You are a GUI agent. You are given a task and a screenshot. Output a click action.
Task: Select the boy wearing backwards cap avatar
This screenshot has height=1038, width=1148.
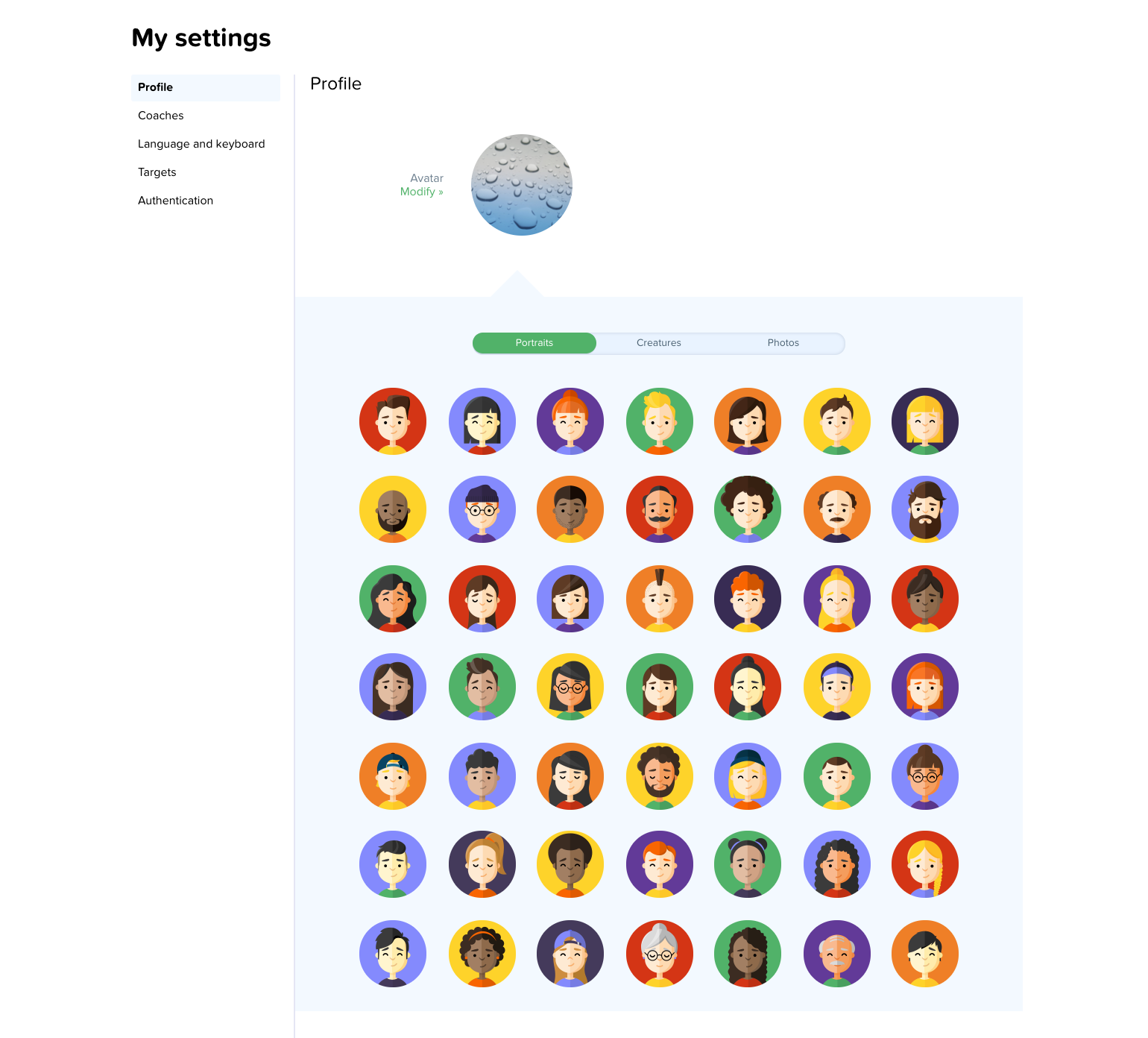(393, 776)
